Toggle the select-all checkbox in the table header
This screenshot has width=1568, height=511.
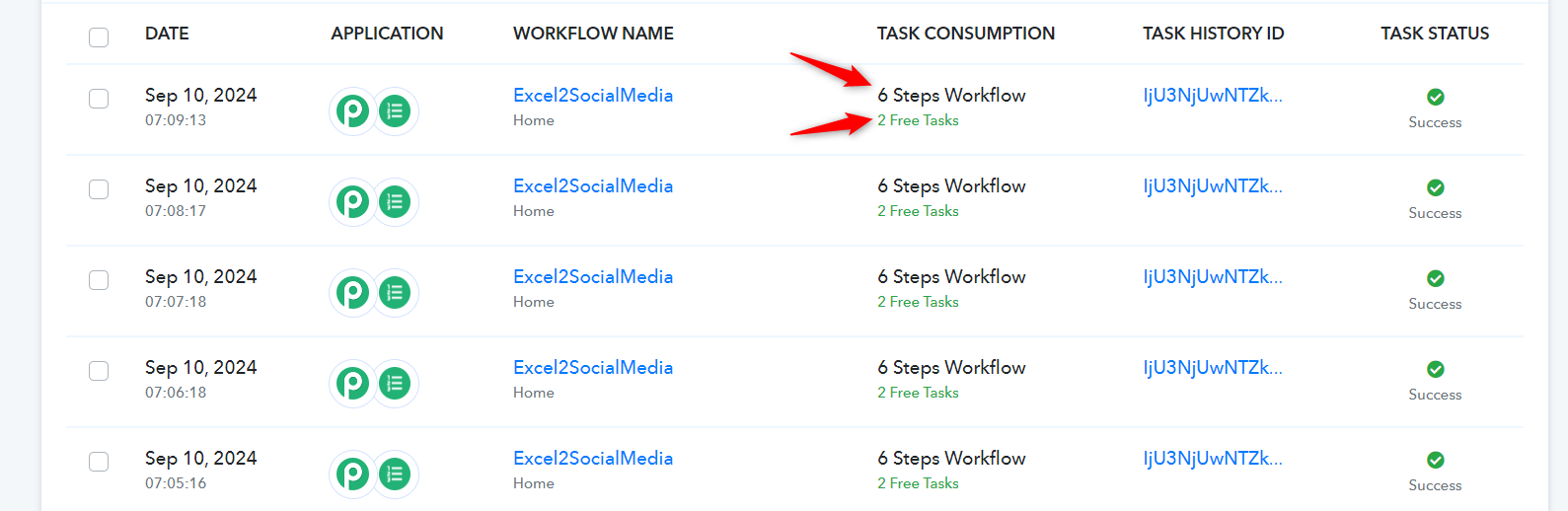tap(99, 37)
